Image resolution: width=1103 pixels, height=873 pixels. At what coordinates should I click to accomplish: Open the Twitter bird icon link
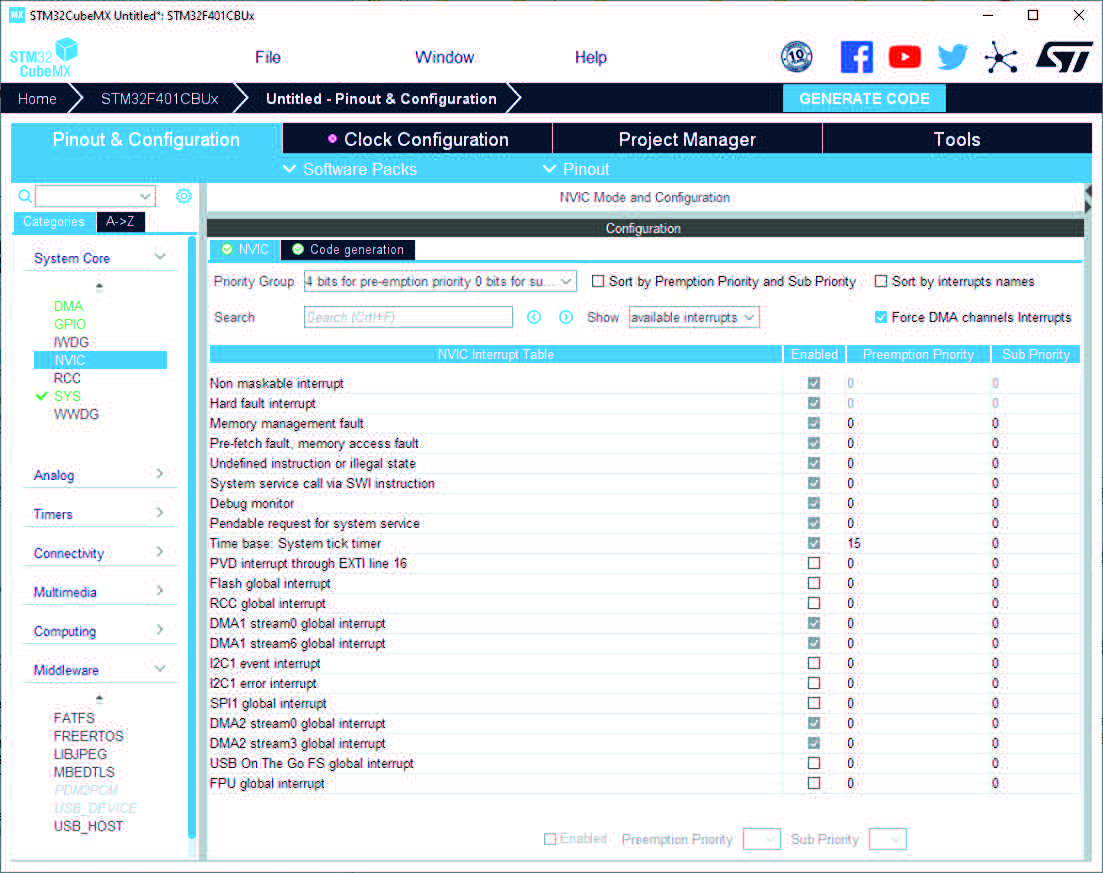952,57
